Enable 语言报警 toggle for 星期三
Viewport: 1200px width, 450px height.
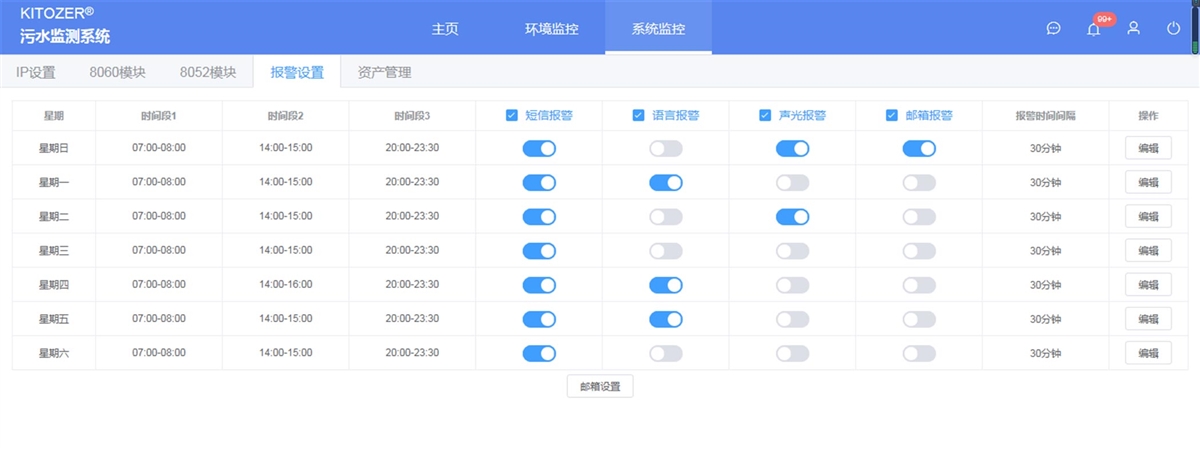click(x=666, y=251)
